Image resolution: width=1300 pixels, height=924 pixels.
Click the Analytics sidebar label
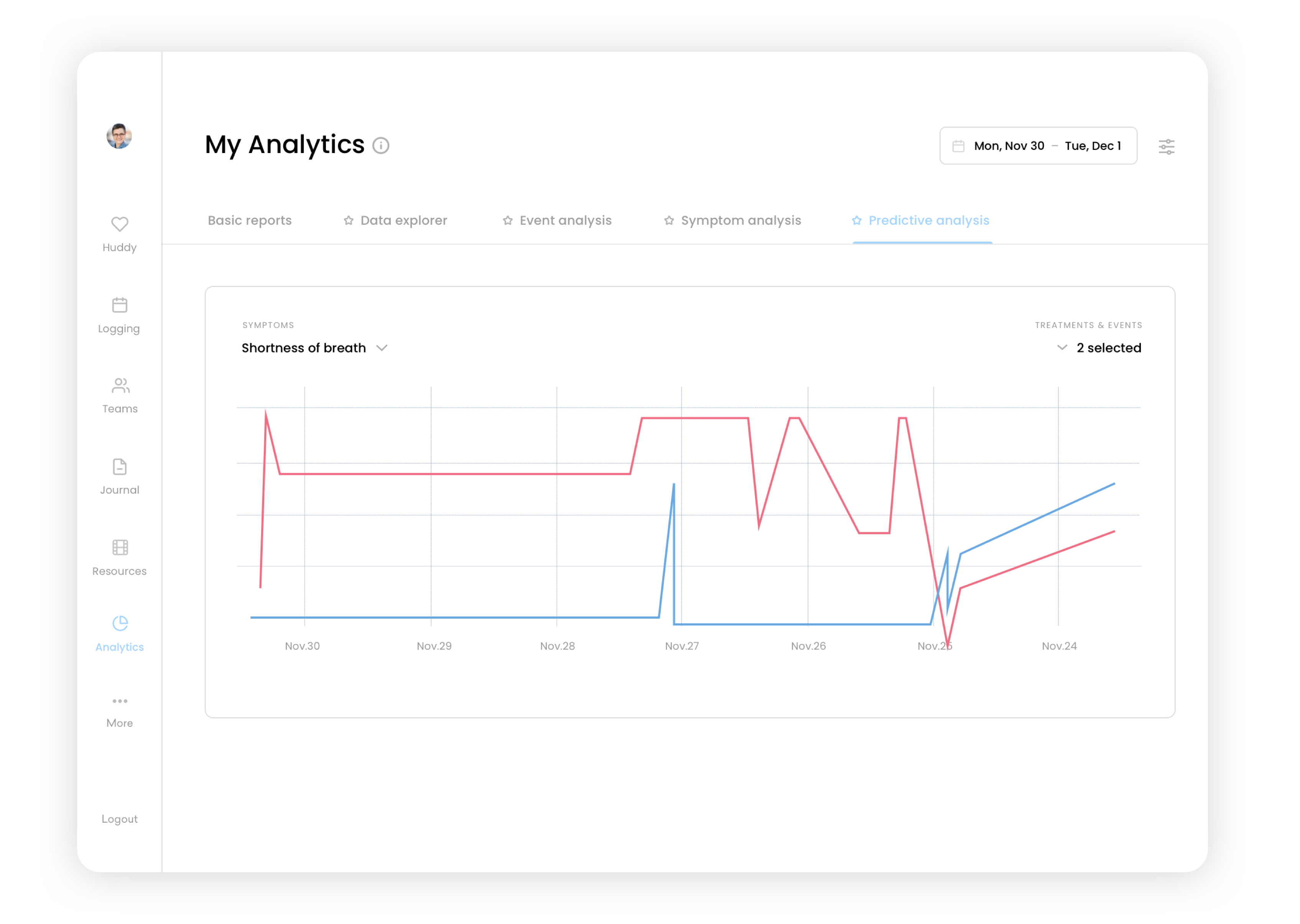pos(119,647)
